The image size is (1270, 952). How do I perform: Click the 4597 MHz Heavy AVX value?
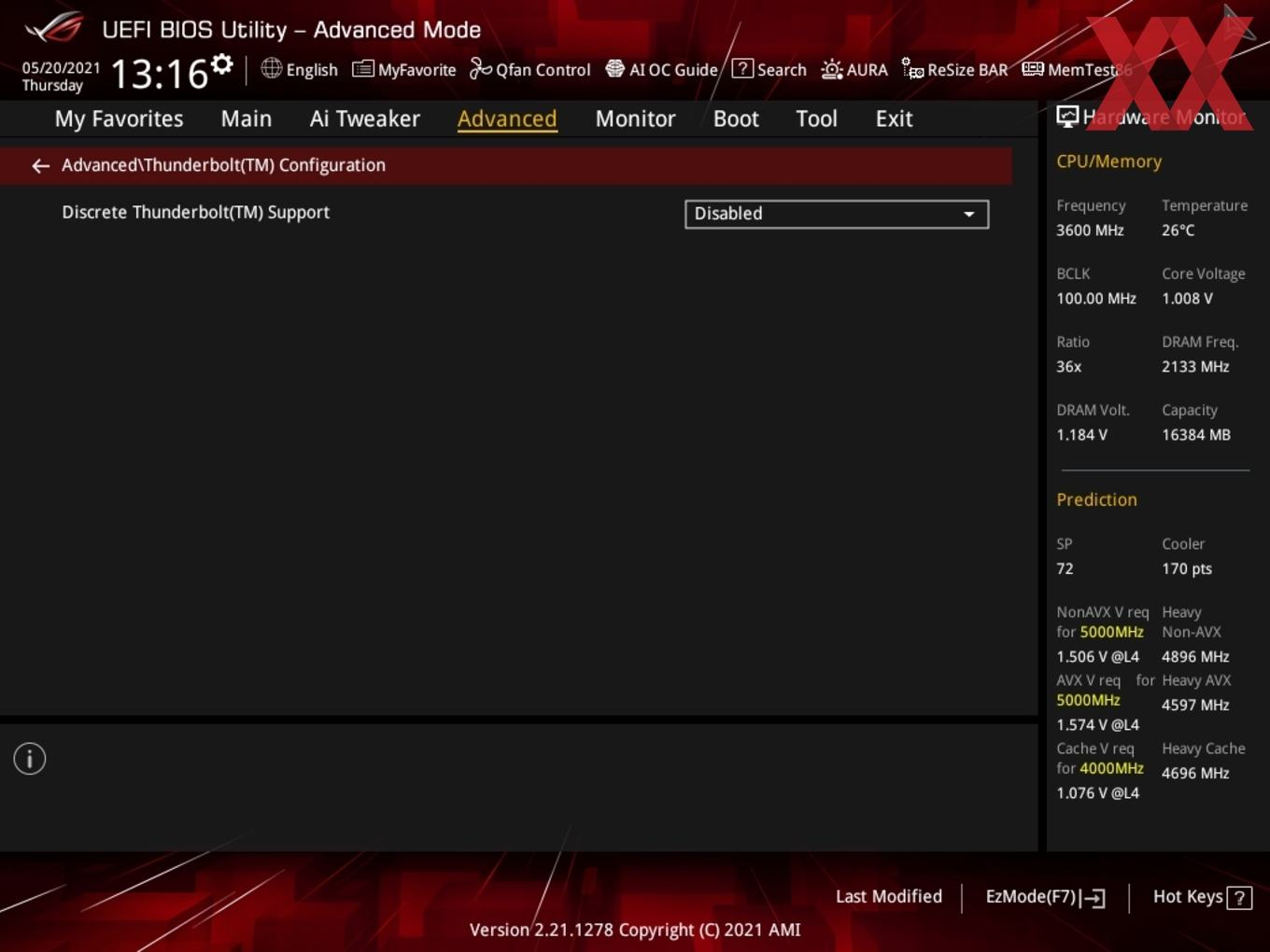point(1195,706)
